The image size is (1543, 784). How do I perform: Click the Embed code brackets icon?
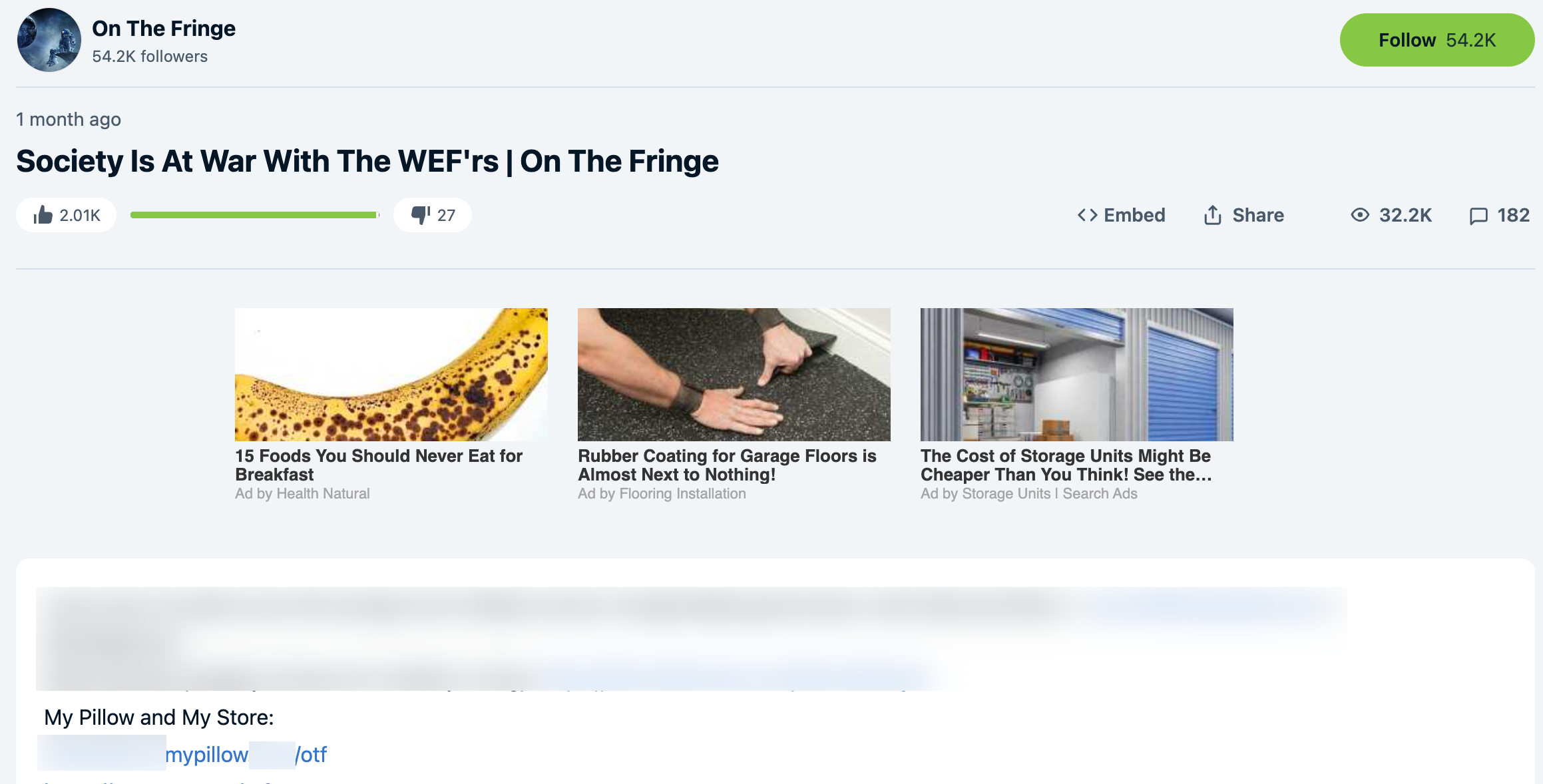coord(1087,215)
